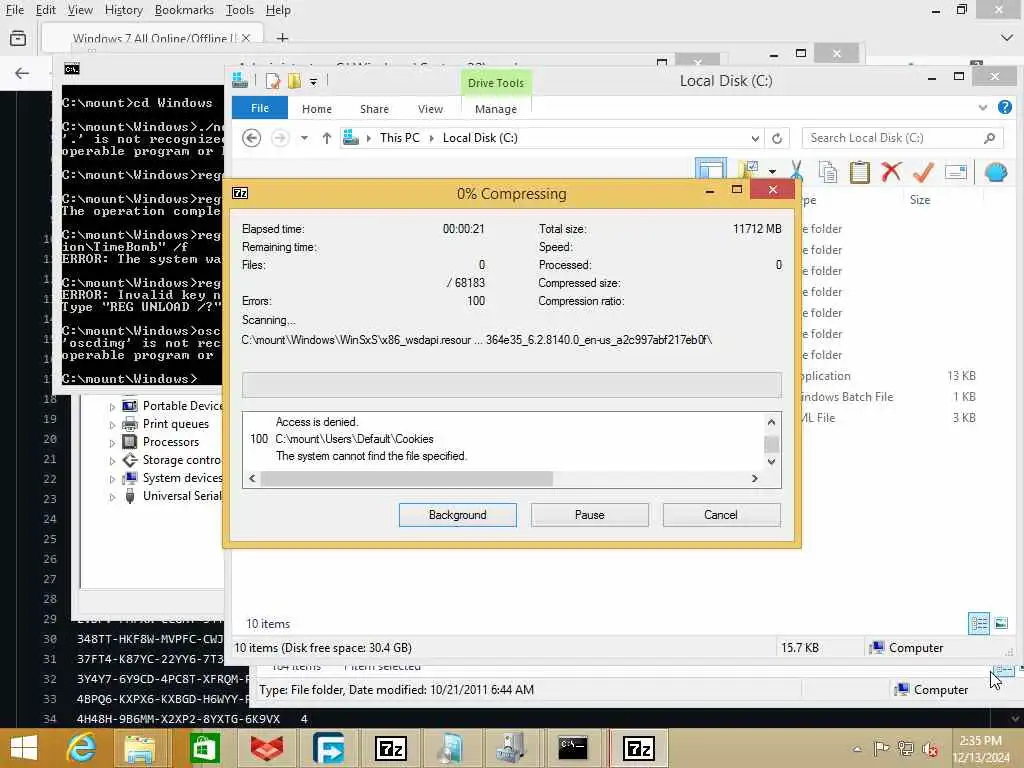
Task: Click the Size column header
Action: coord(920,200)
